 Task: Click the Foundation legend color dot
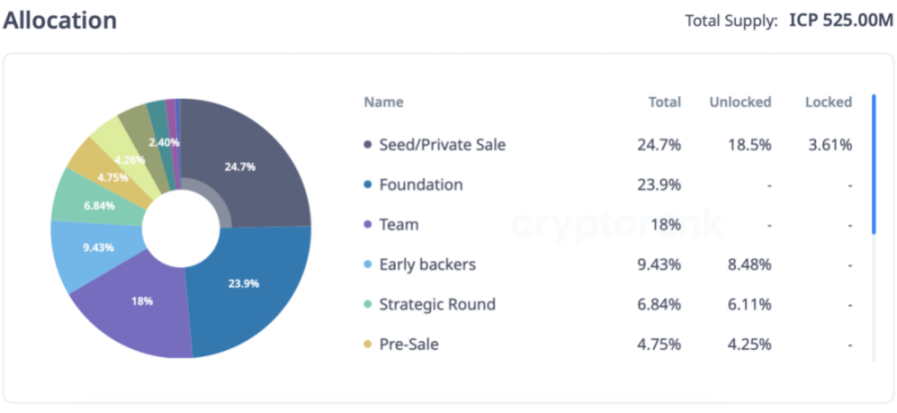coord(368,185)
